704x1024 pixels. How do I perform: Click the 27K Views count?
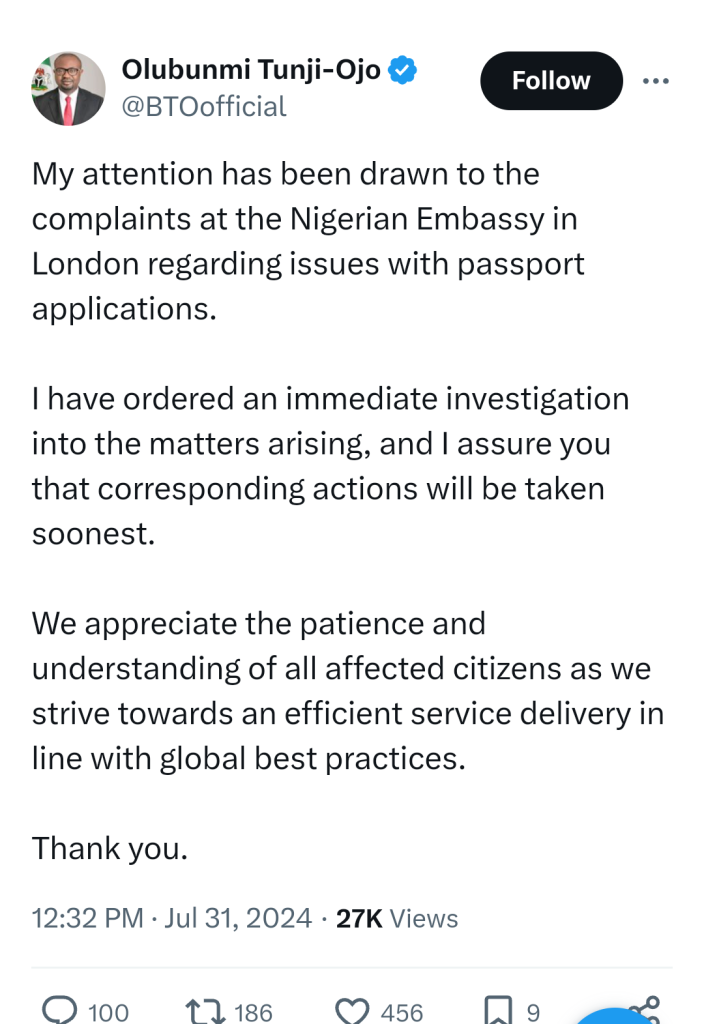(x=397, y=918)
